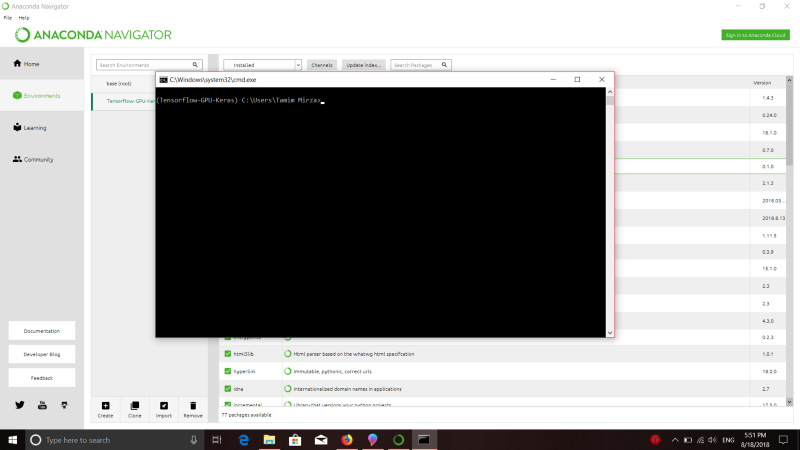Image resolution: width=800 pixels, height=450 pixels.
Task: Click the Feedback button
Action: (42, 378)
